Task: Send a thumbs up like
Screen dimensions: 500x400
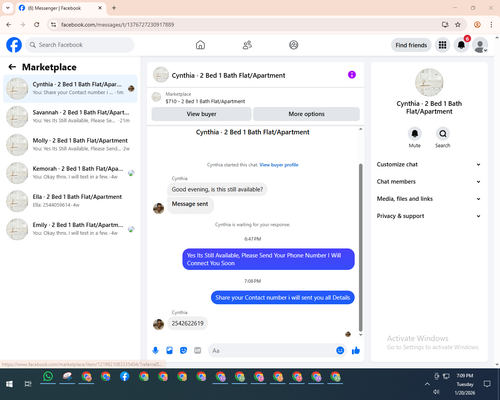Action: [356, 350]
